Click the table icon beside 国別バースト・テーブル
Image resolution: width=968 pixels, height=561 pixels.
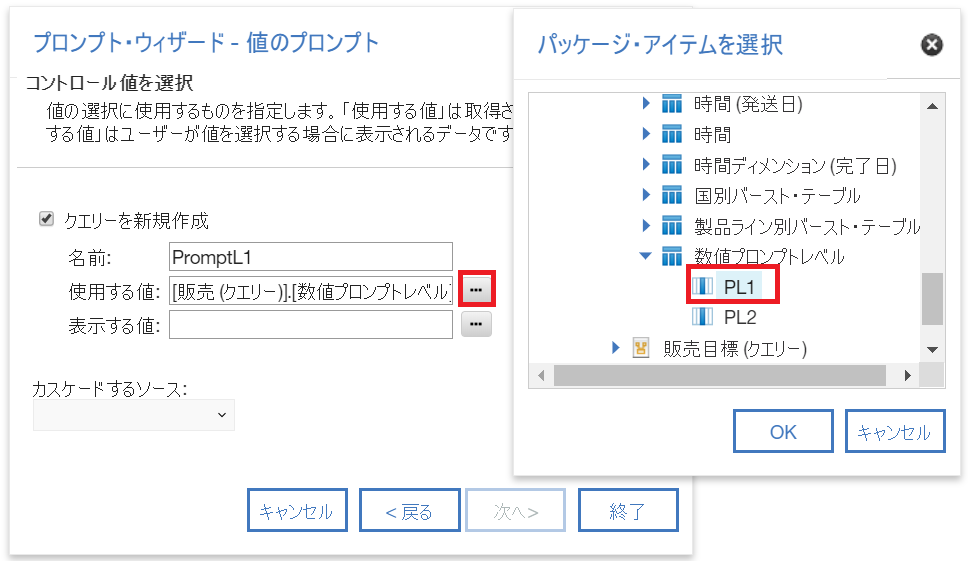(672, 195)
